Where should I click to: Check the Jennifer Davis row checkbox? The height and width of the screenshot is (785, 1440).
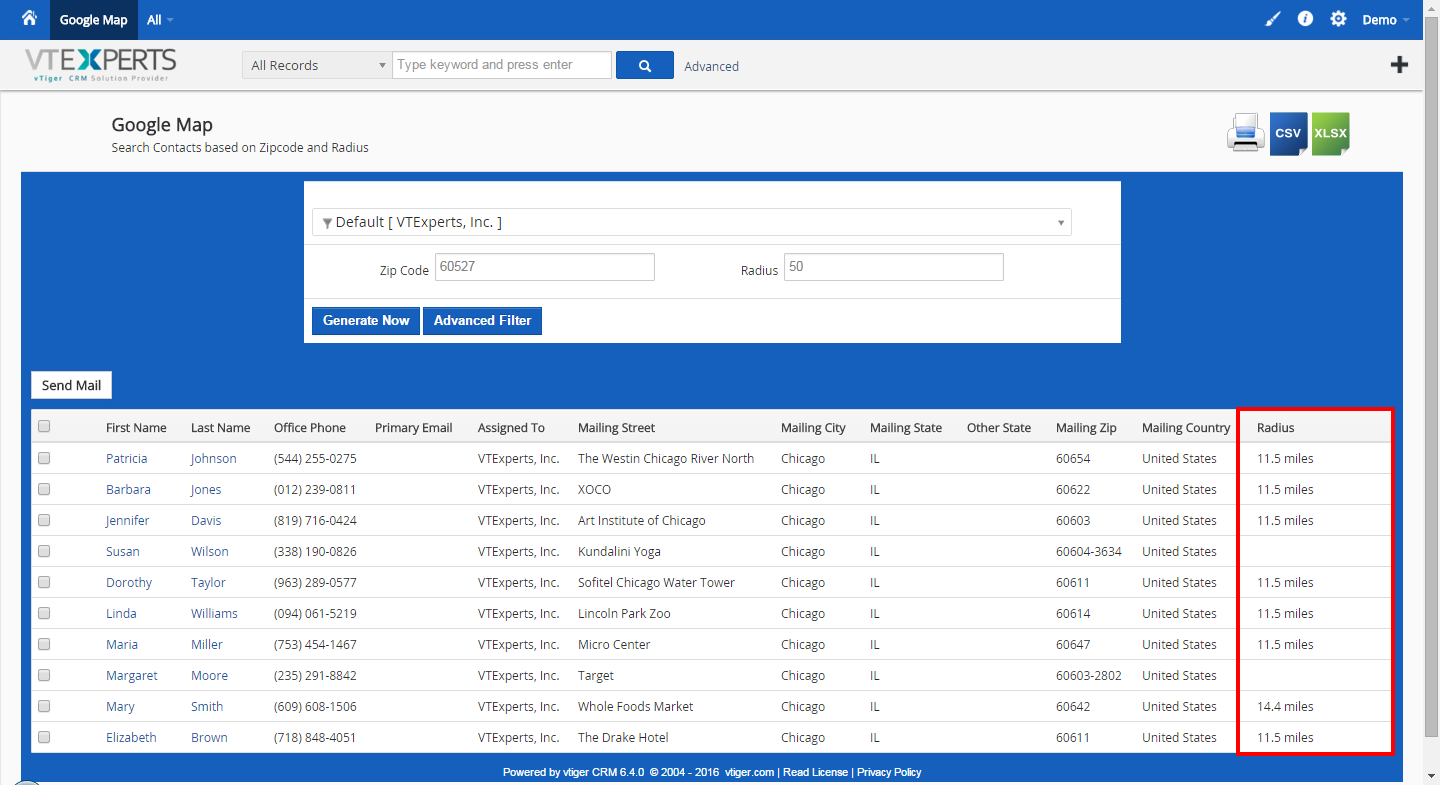[44, 520]
